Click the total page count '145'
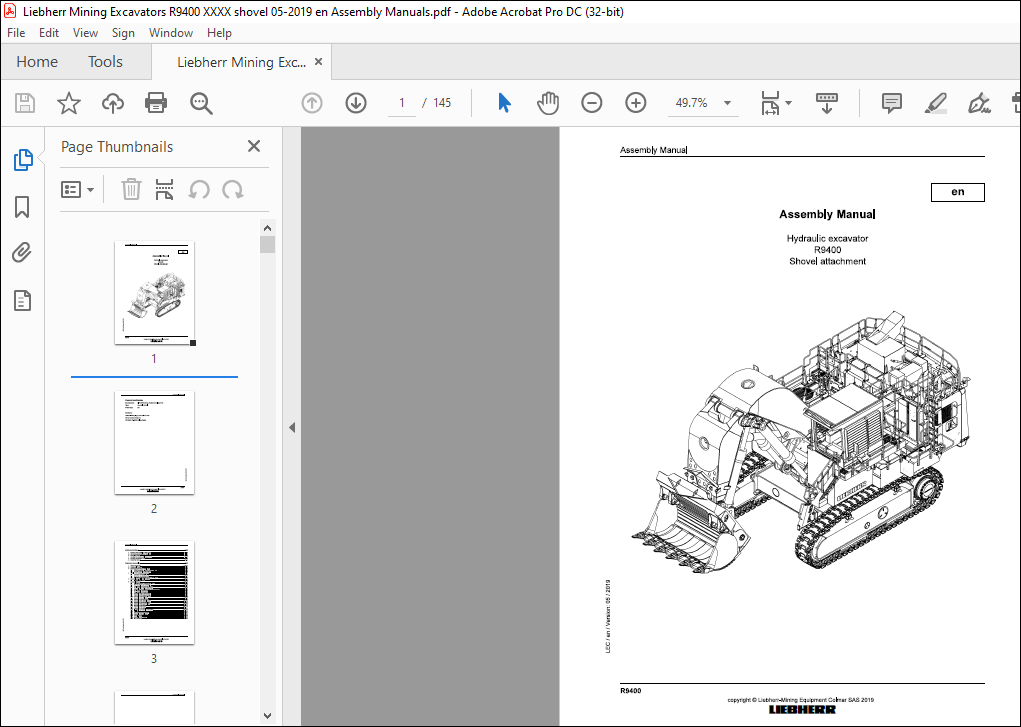 pos(442,103)
